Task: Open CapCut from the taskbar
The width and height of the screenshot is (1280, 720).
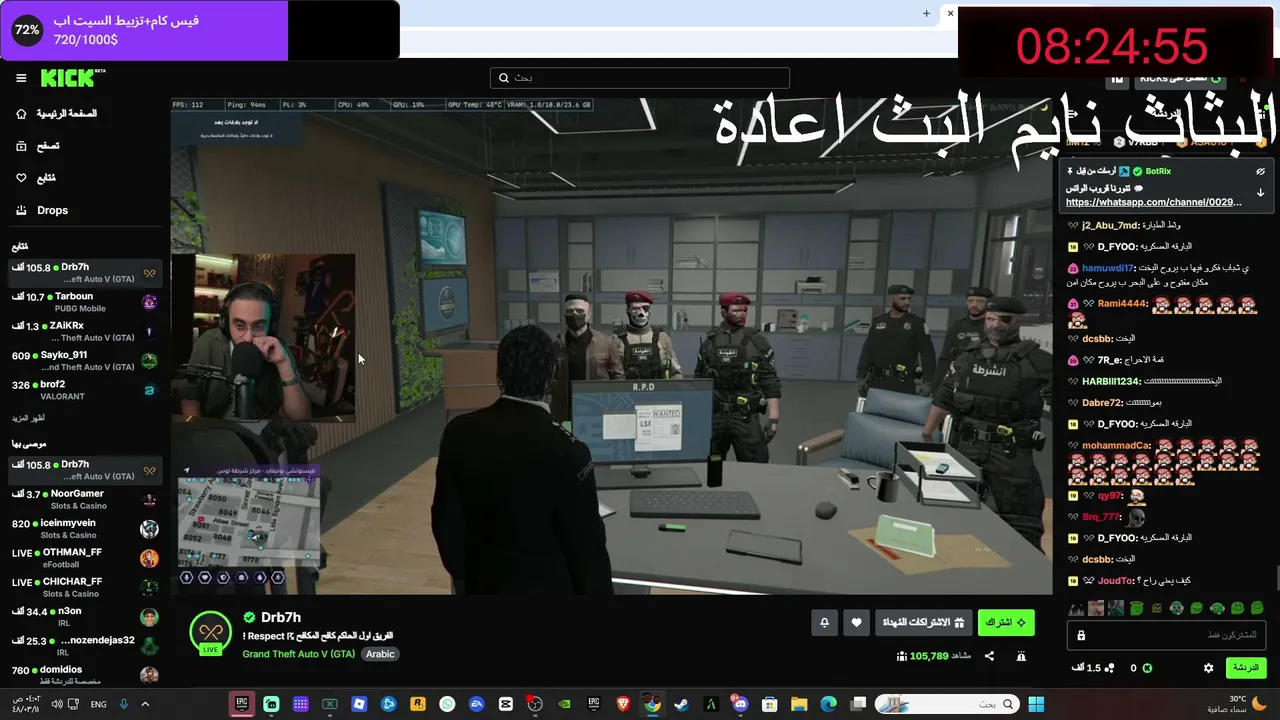Action: [506, 704]
